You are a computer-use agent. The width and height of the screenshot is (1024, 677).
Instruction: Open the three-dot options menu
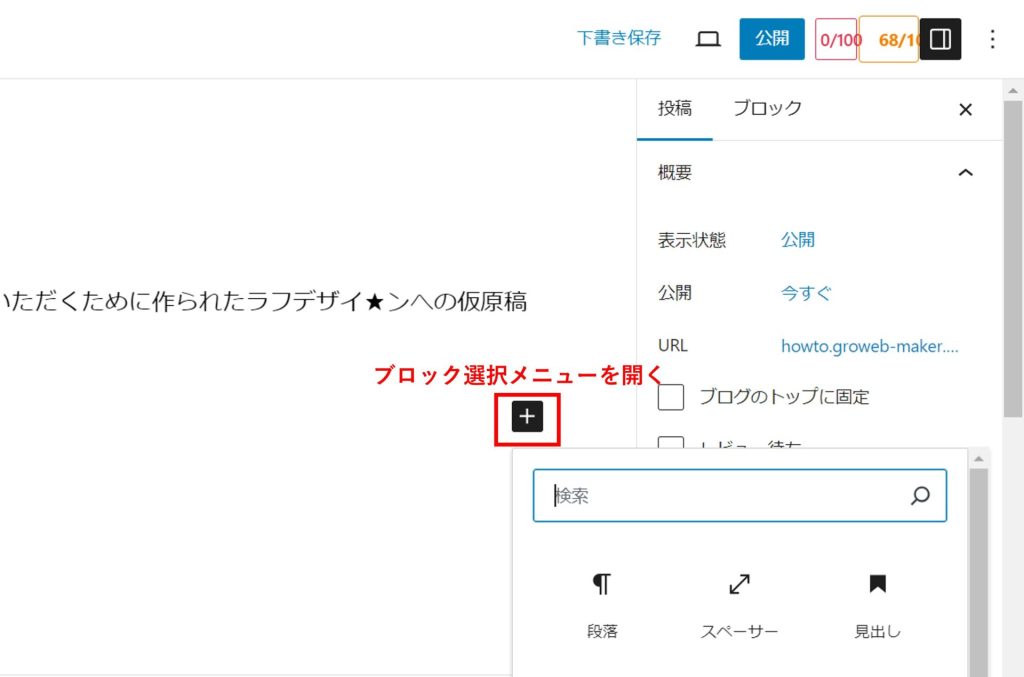[992, 39]
